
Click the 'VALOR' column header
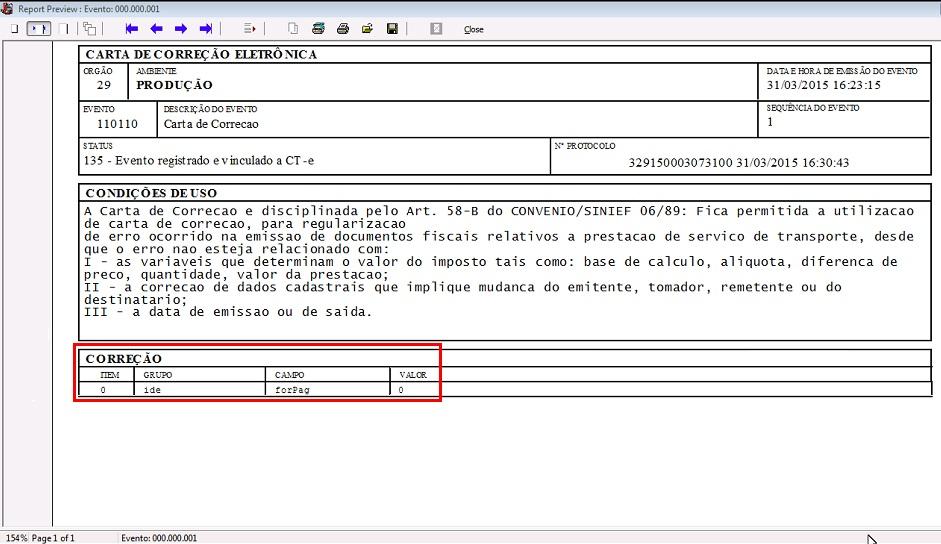click(x=413, y=375)
